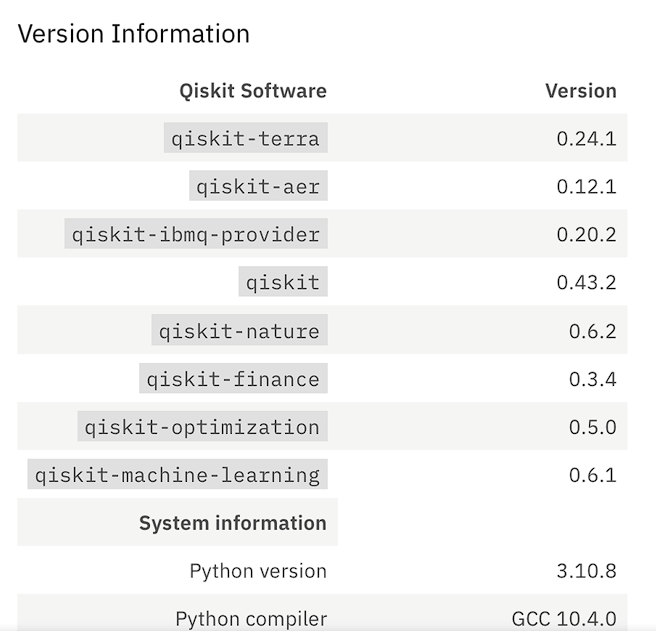The image size is (656, 632).
Task: Select the qiskit-aer package label
Action: click(x=258, y=187)
